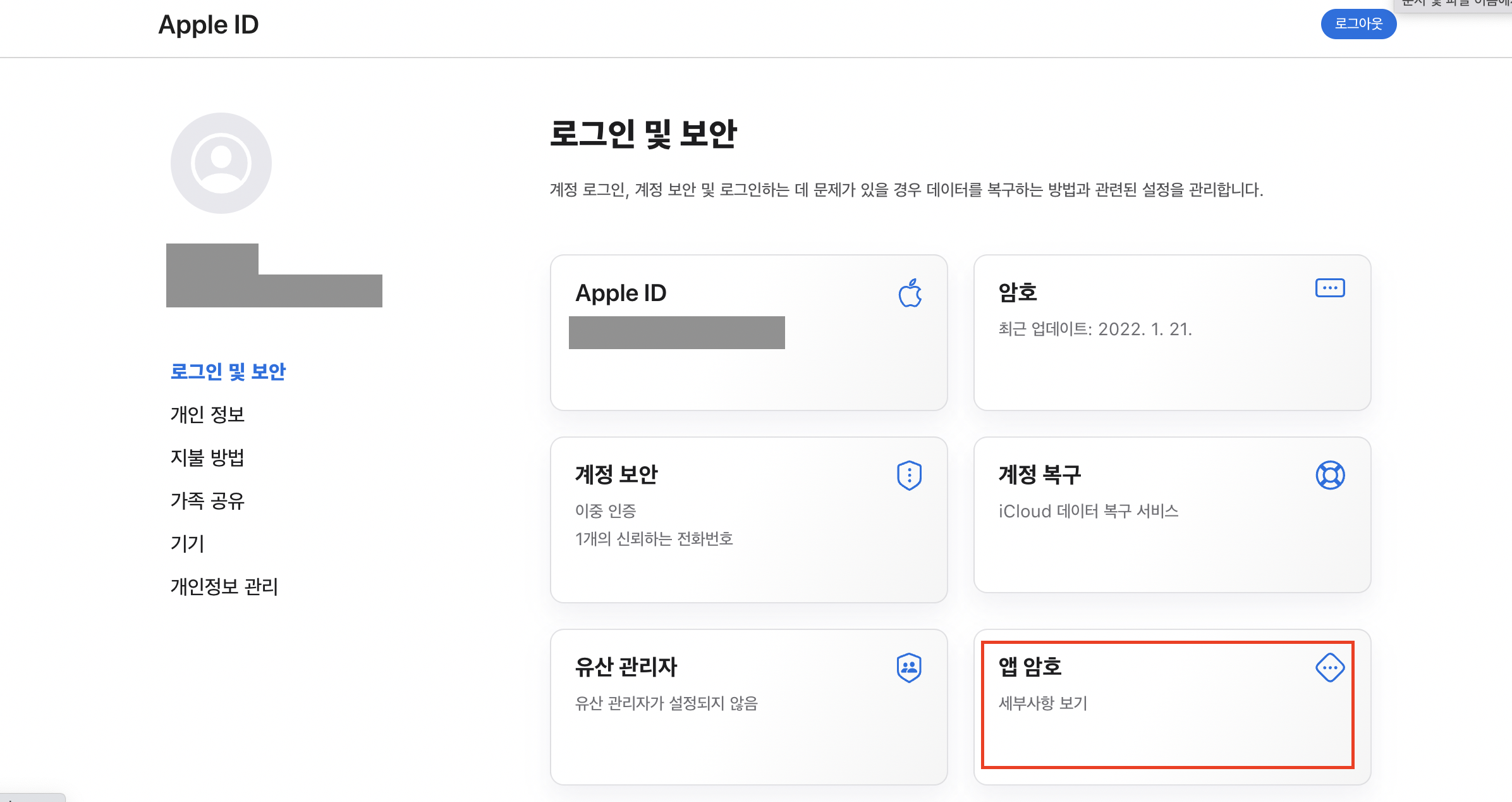The height and width of the screenshot is (802, 1512).
Task: Click the lifebuoy icon in 계정 복구 card
Action: pos(1329,475)
